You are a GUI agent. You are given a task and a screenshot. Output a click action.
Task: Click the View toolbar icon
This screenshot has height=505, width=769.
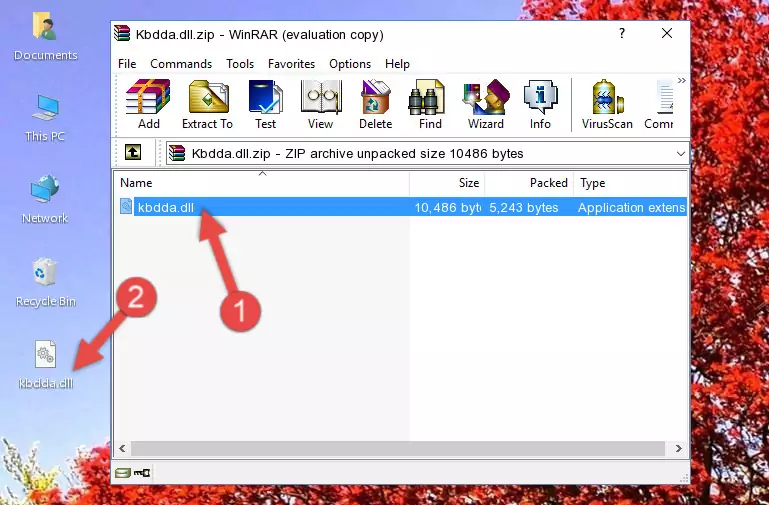[x=321, y=105]
